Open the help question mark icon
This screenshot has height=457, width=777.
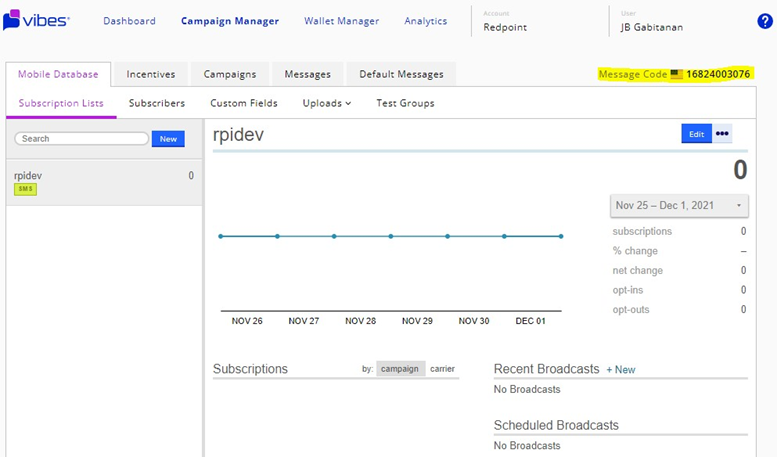click(764, 21)
